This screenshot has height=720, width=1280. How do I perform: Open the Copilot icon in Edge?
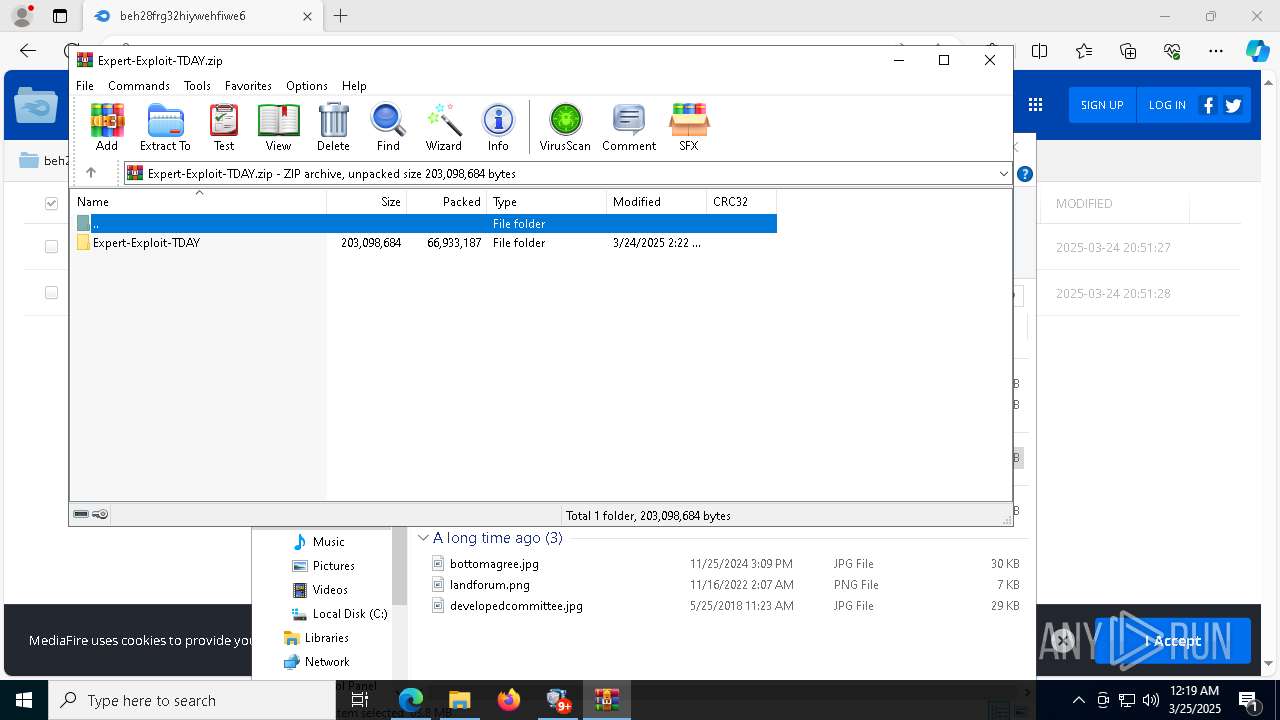[1257, 51]
